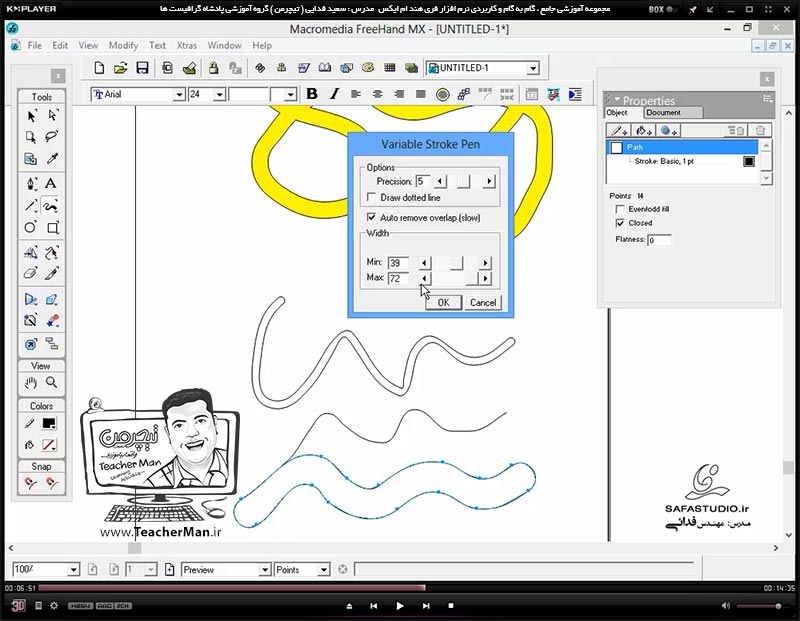Screen dimensions: 800x621
Task: Open the UNTITLED-1 document dropdown
Action: point(533,68)
